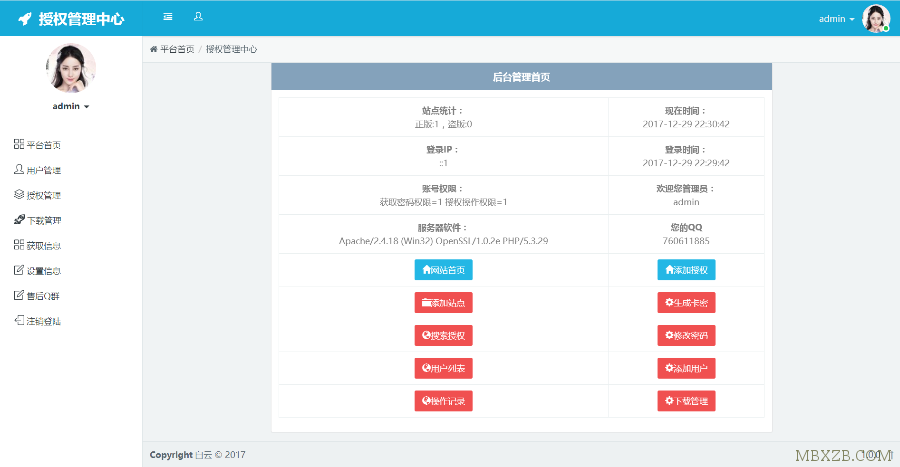The width and height of the screenshot is (900, 467).
Task: Click the login IP value ::1
Action: [x=443, y=163]
